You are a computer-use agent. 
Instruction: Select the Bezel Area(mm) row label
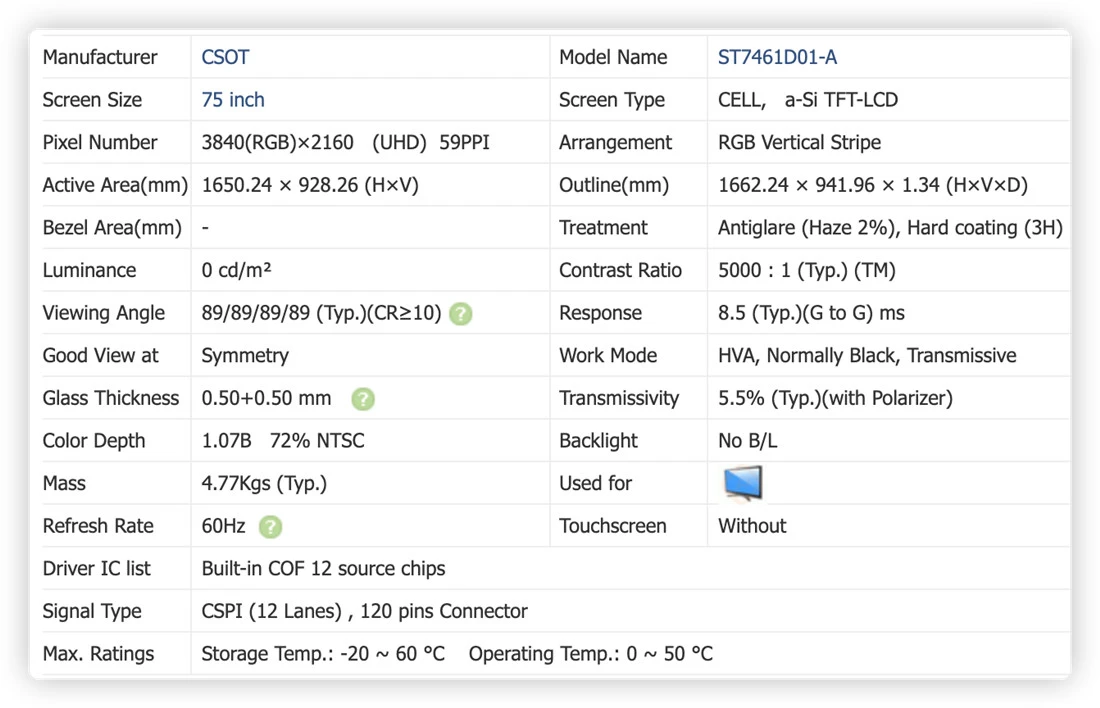point(112,228)
